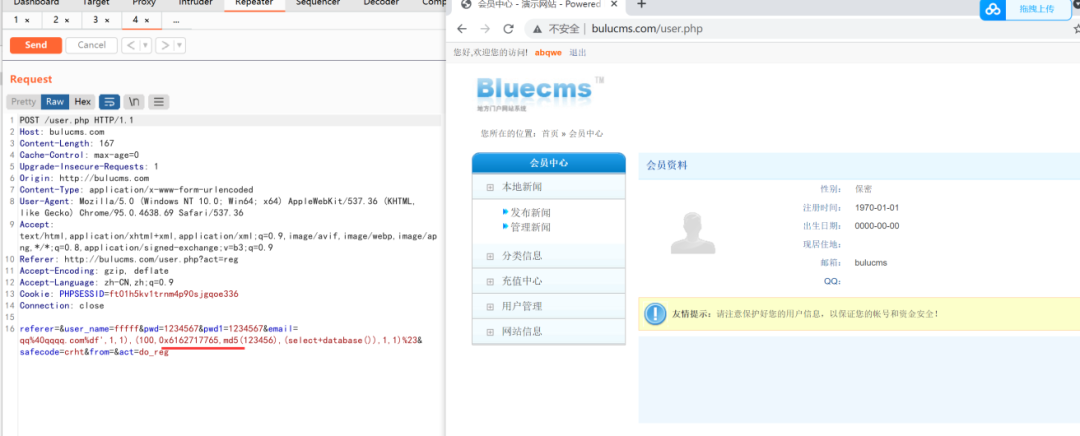Click the Bluecms logo
1080x436 pixels.
pyautogui.click(x=539, y=94)
